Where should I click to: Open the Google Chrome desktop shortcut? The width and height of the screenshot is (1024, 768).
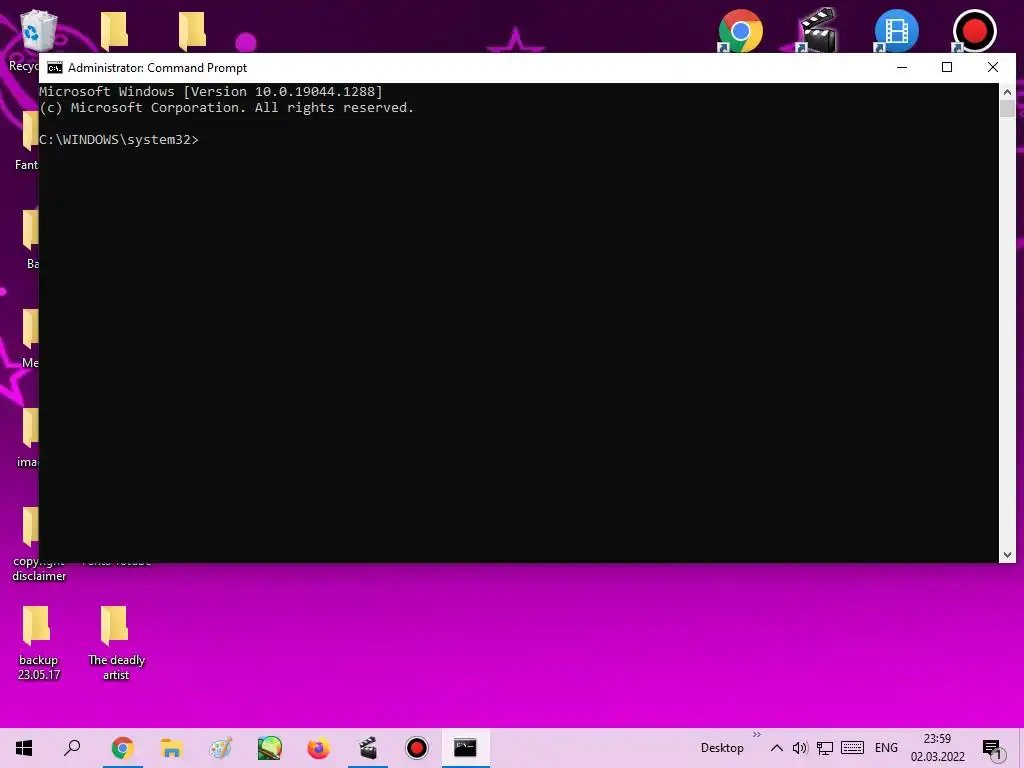point(740,31)
